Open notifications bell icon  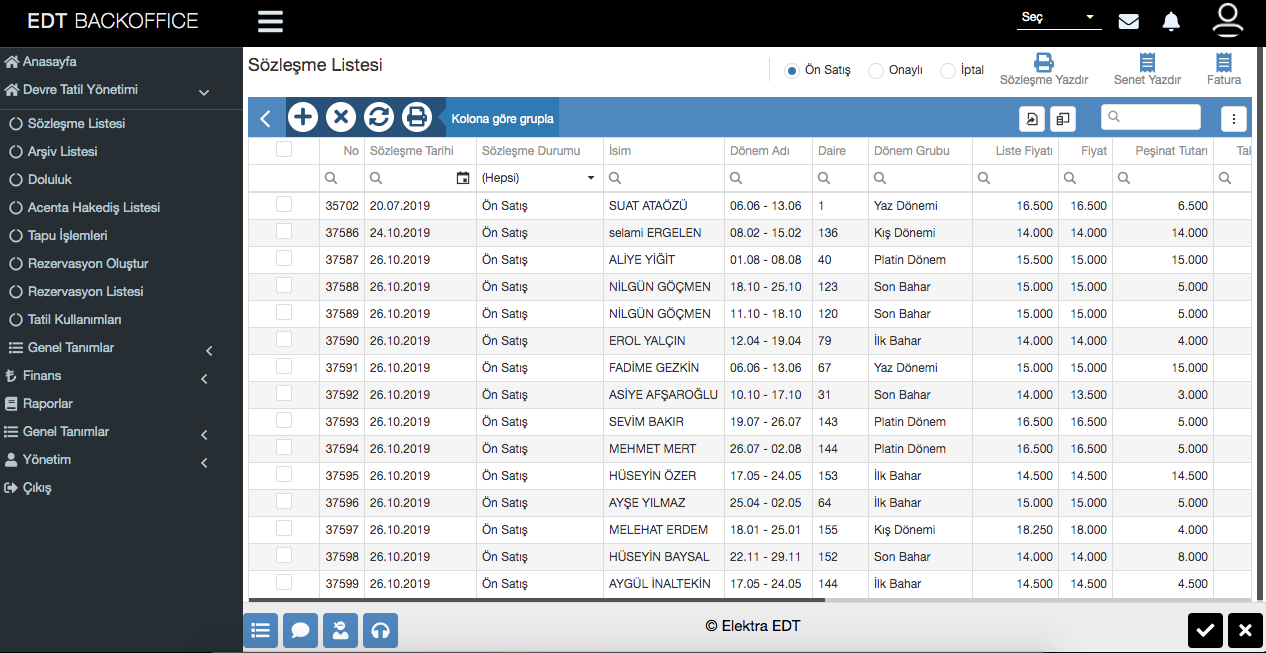[x=1171, y=21]
